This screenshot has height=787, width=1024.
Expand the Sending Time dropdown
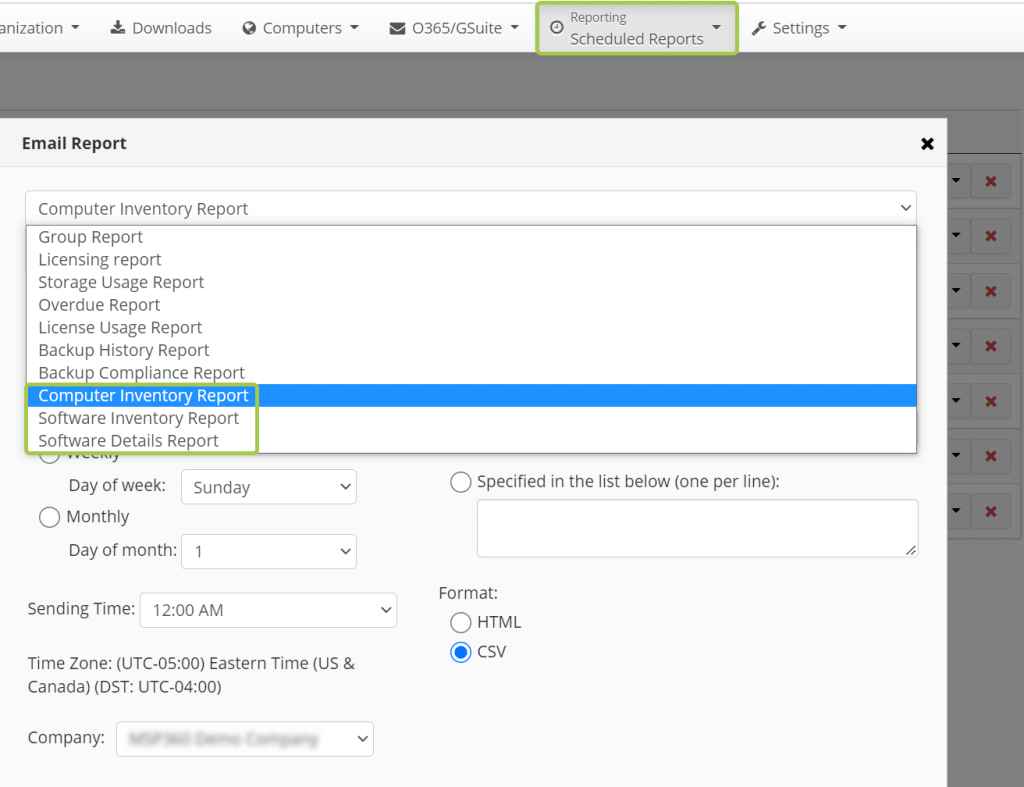point(268,610)
